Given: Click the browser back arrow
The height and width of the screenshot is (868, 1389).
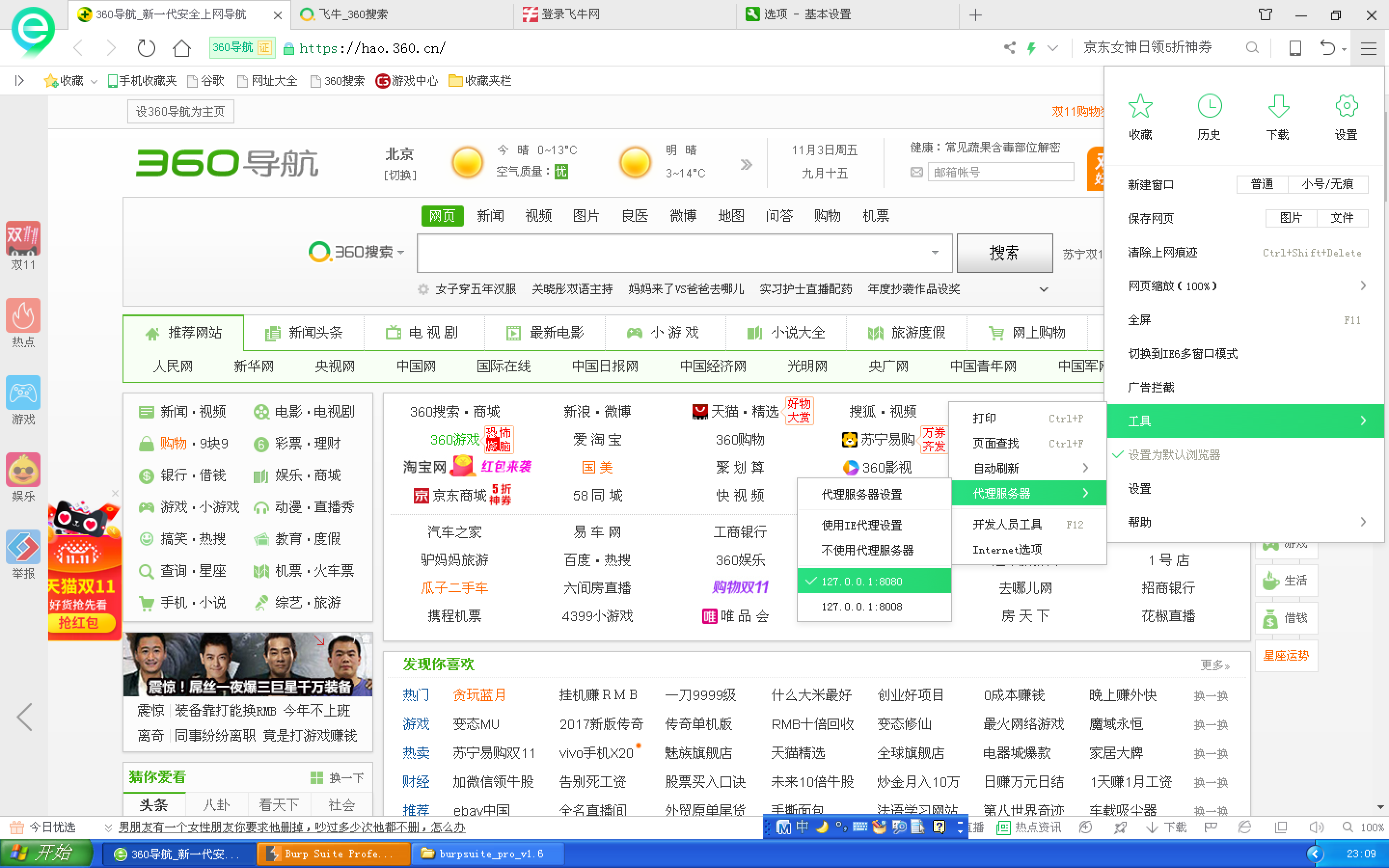Looking at the screenshot, I should point(79,48).
